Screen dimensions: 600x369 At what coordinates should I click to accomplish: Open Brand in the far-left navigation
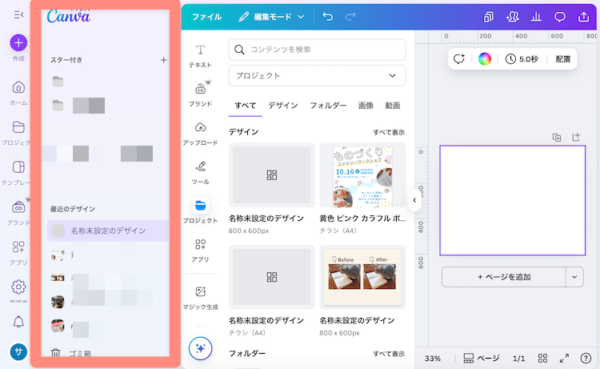[x=18, y=213]
